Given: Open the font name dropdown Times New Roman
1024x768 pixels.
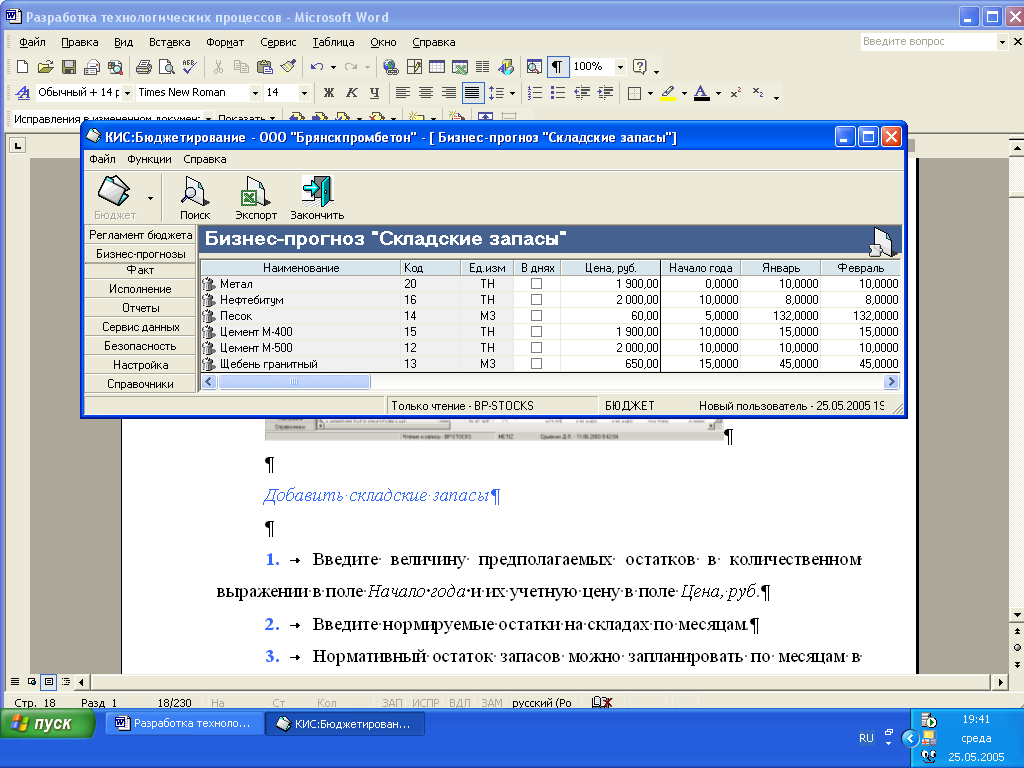Looking at the screenshot, I should pyautogui.click(x=255, y=93).
